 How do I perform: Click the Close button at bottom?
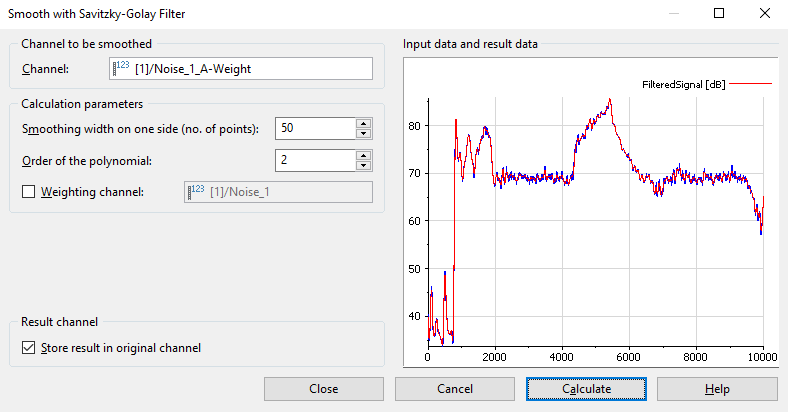coord(323,389)
